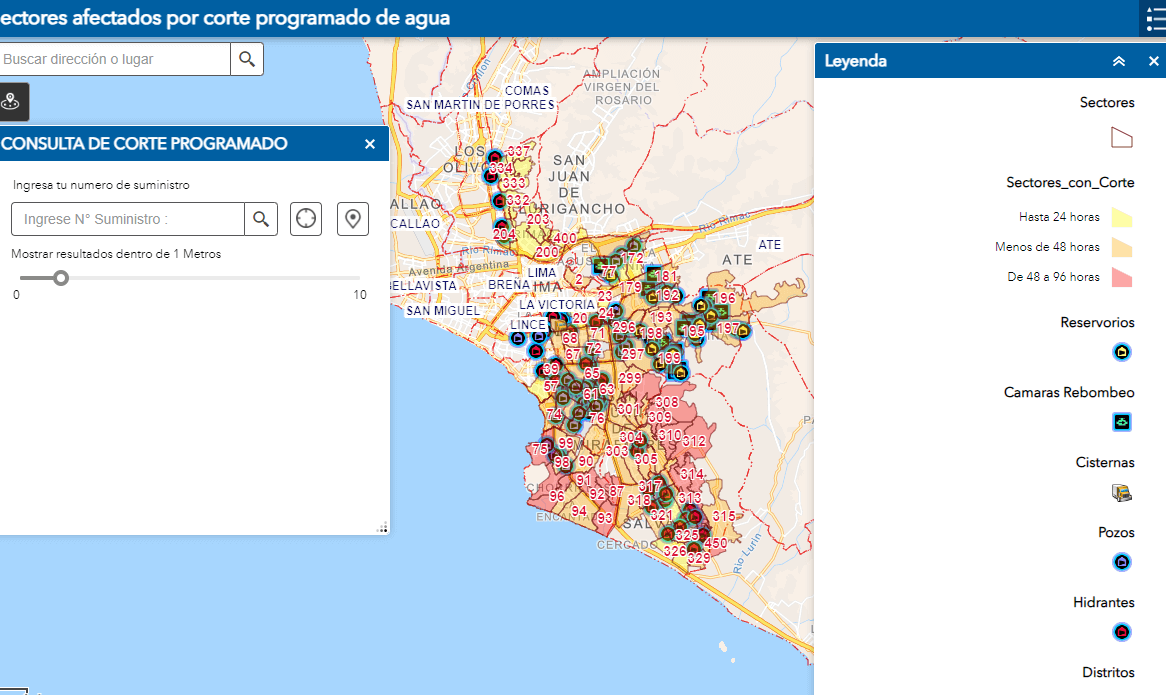Focus the 'Buscar dirección o lugar' field
The height and width of the screenshot is (695, 1166).
pos(114,59)
